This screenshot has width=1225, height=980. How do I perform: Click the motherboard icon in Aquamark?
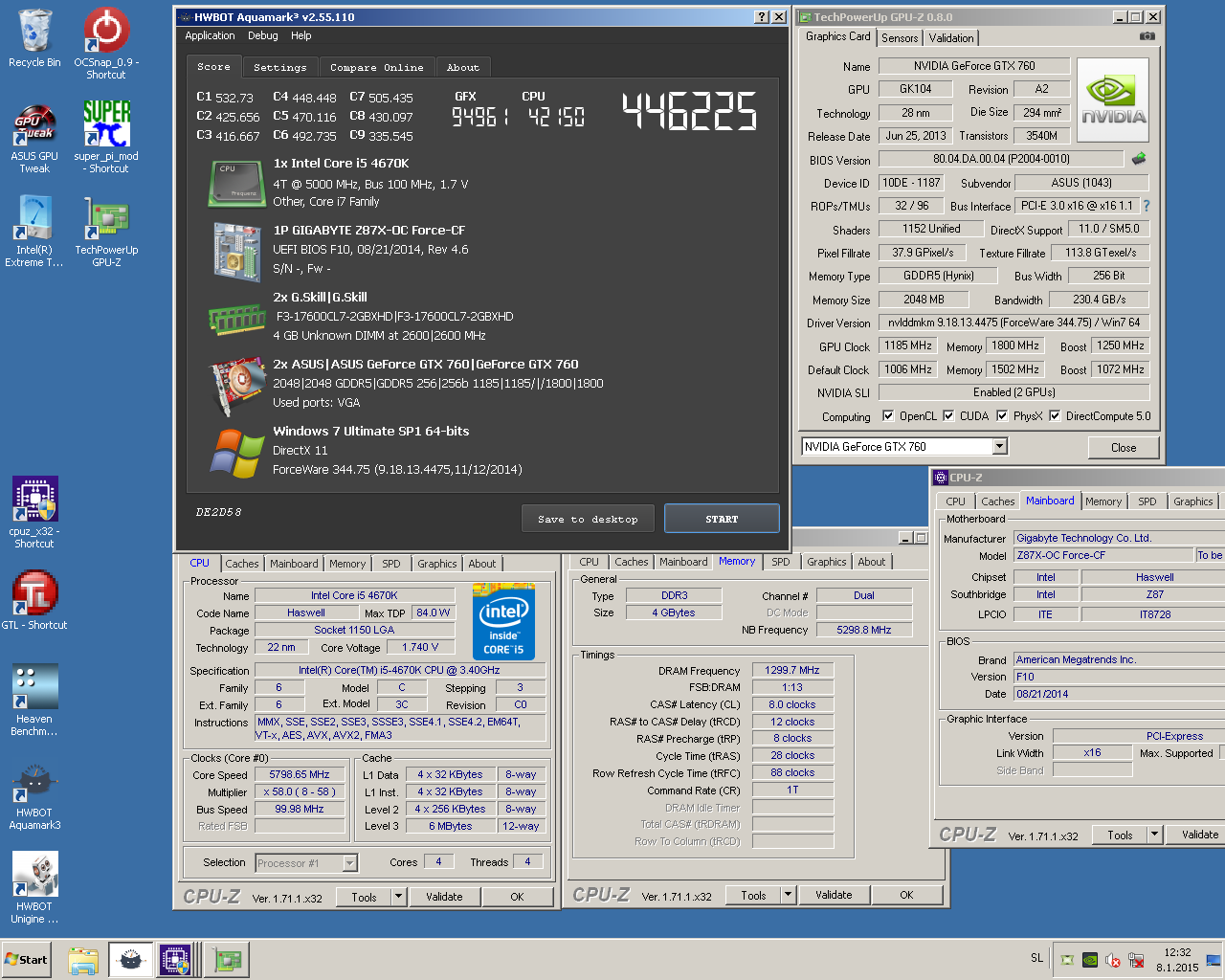237,252
